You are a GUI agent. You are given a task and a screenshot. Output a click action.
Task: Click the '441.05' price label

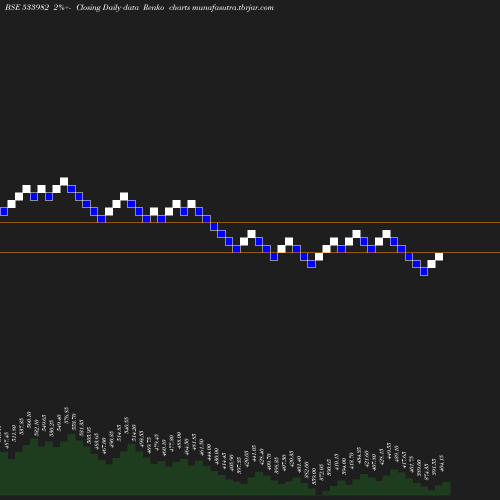[254, 452]
